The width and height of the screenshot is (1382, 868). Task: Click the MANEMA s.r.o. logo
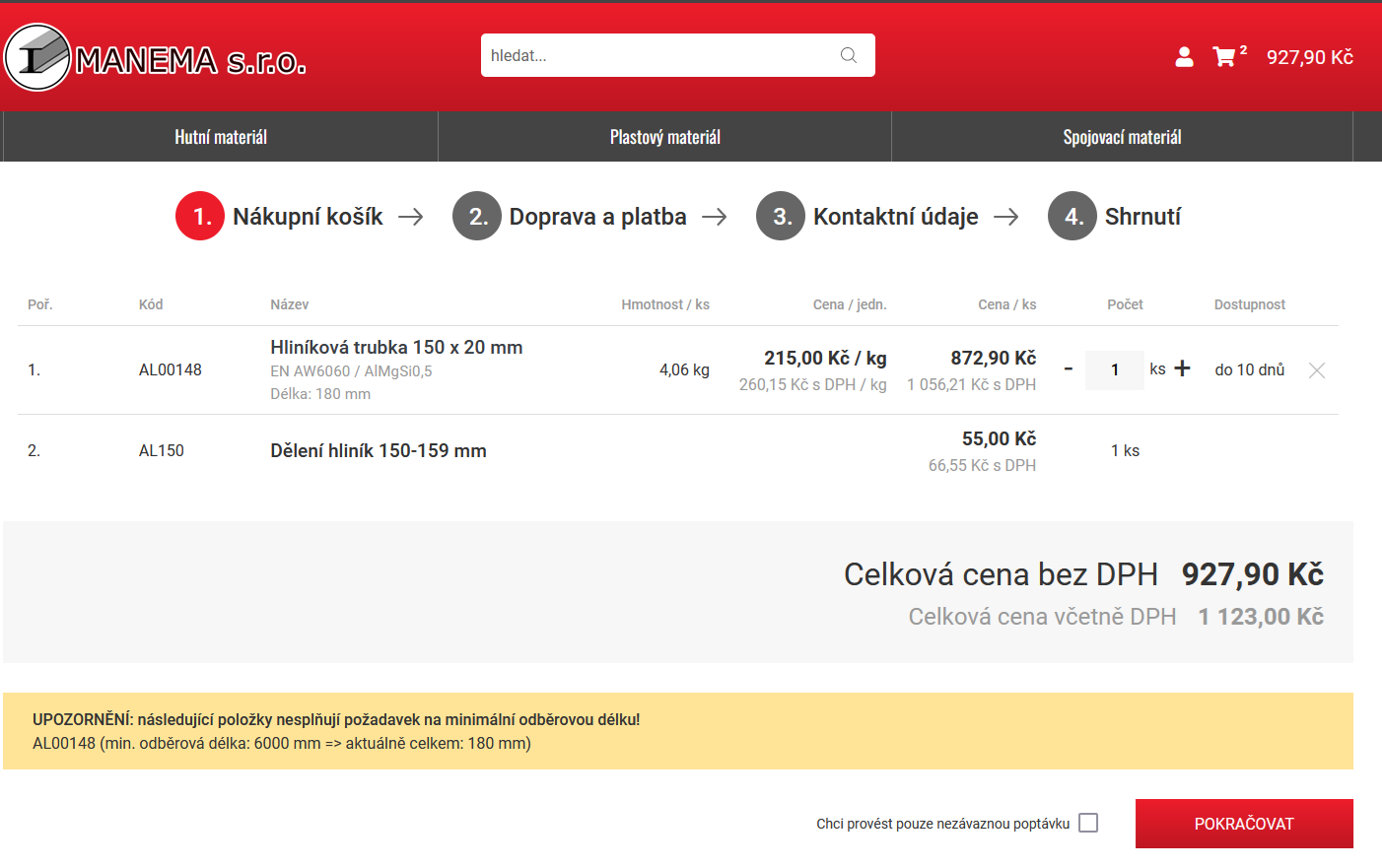156,58
